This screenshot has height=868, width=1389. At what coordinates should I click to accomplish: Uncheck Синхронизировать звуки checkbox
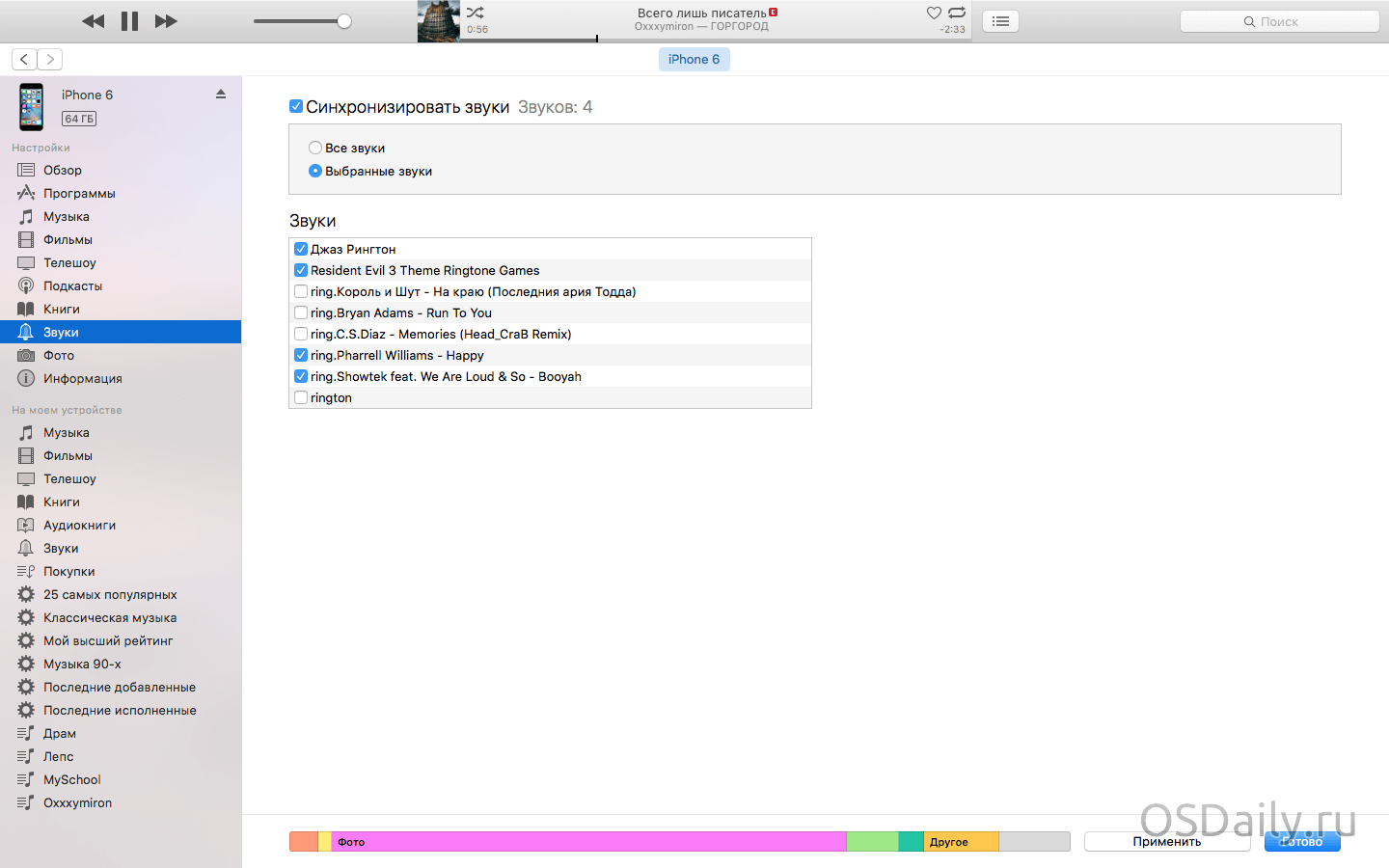point(296,106)
